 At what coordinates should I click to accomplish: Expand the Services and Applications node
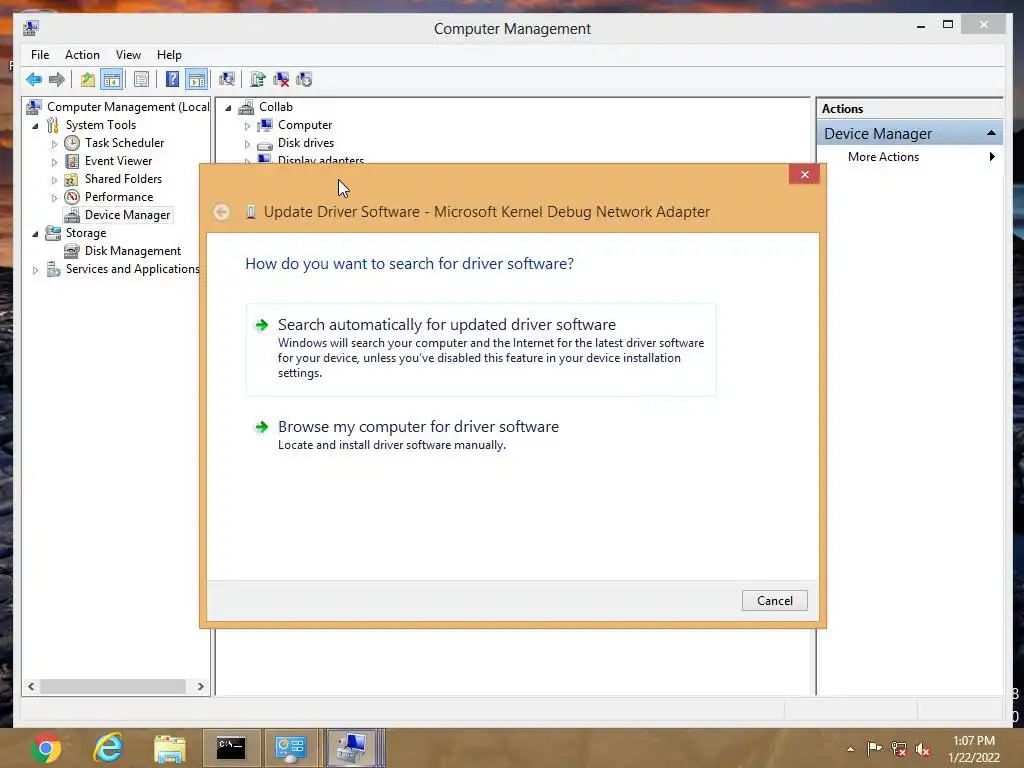(x=35, y=270)
